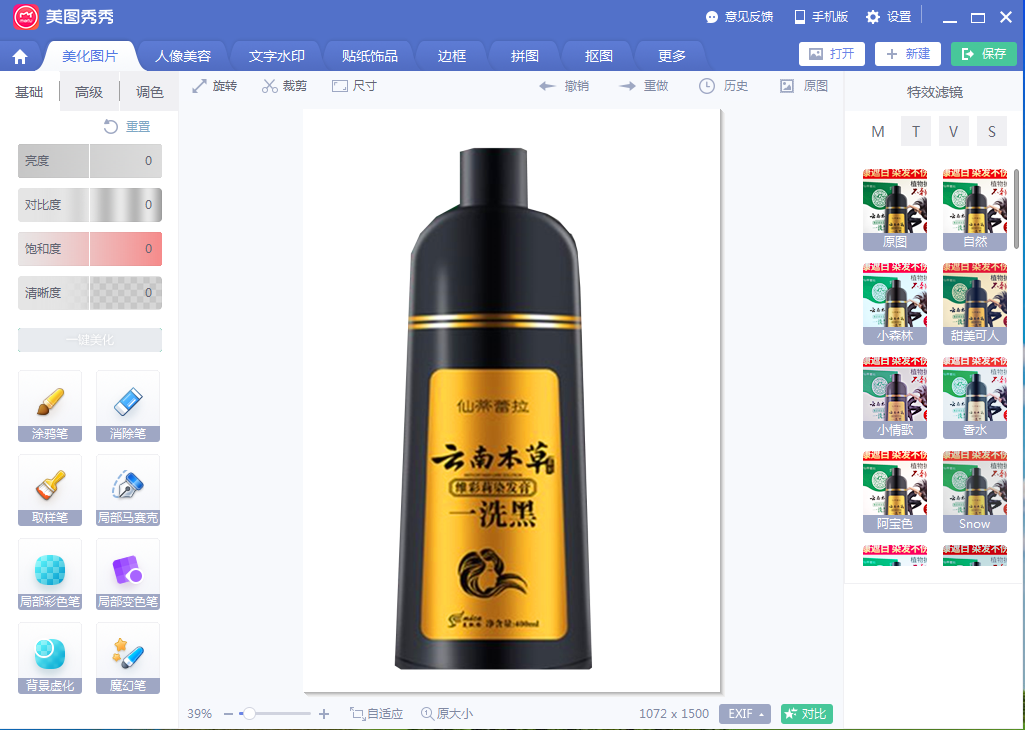Click 撤销 undo

pos(563,86)
